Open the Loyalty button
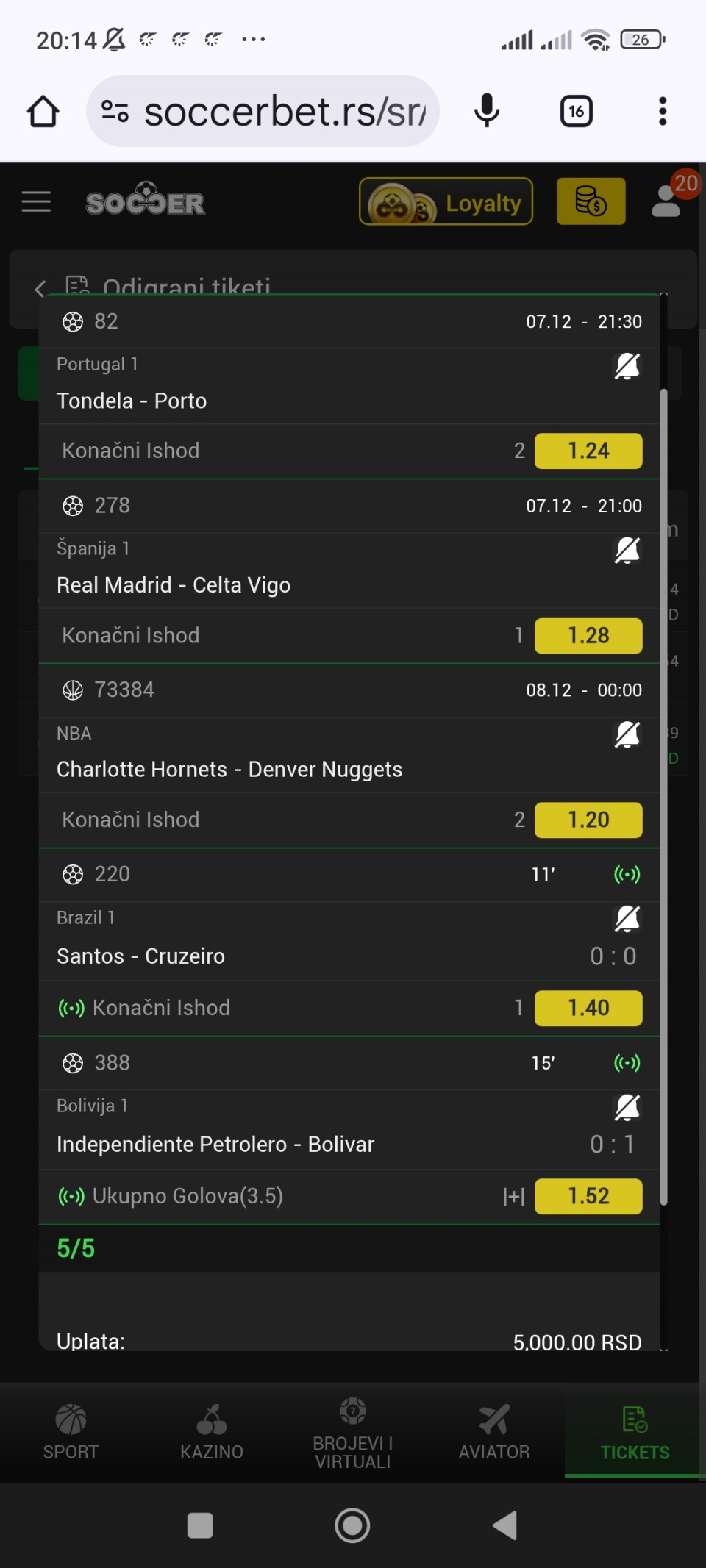The width and height of the screenshot is (706, 1568). [x=446, y=201]
